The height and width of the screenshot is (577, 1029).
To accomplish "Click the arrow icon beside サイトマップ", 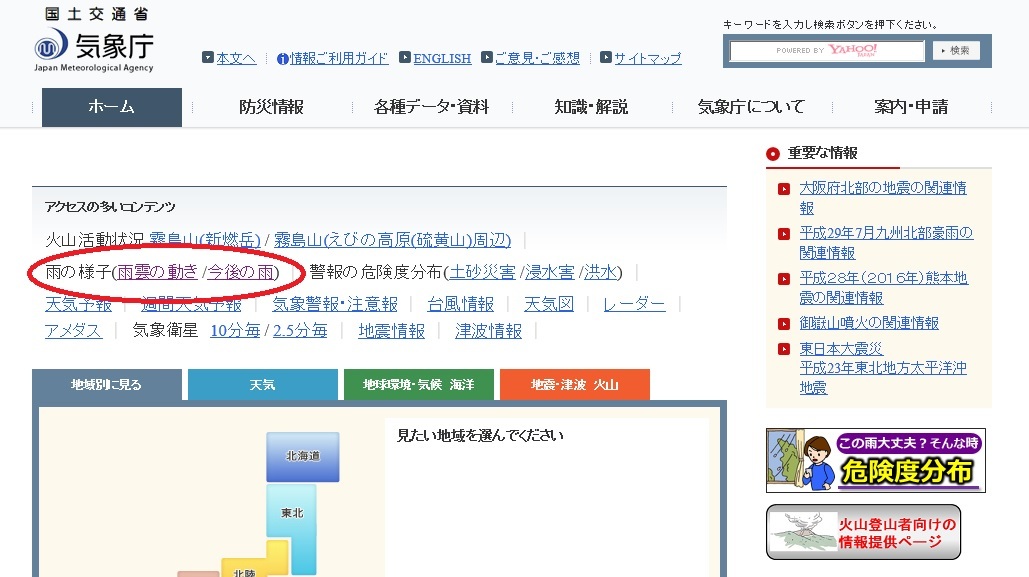I will coord(604,58).
